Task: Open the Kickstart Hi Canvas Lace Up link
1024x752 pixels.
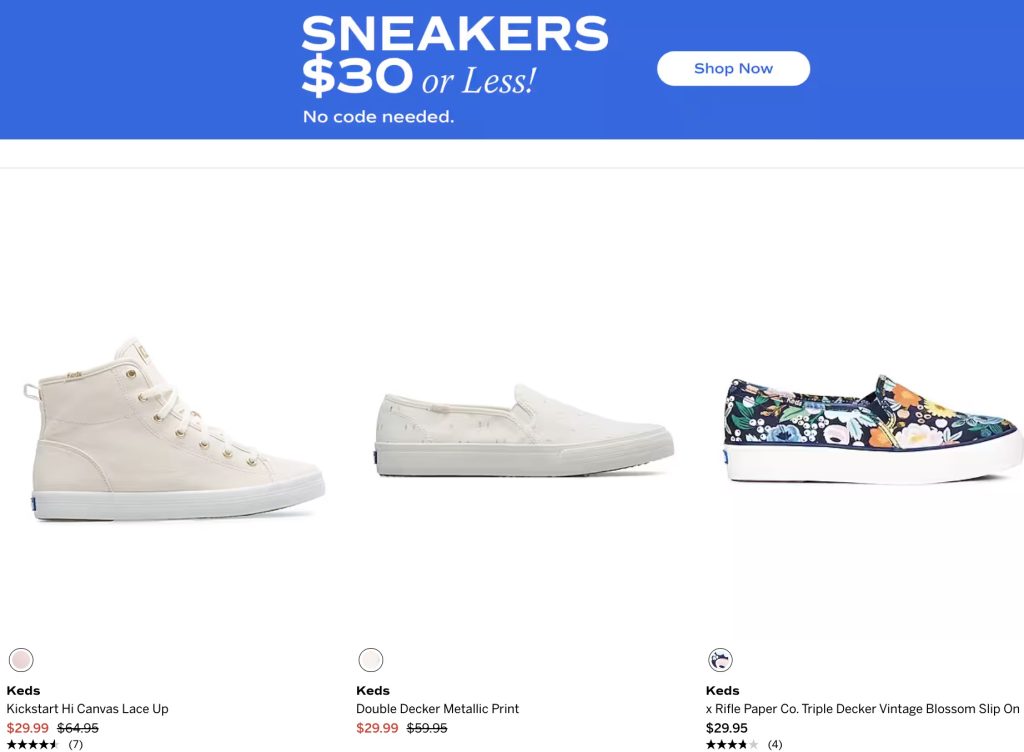Action: pyautogui.click(x=88, y=709)
